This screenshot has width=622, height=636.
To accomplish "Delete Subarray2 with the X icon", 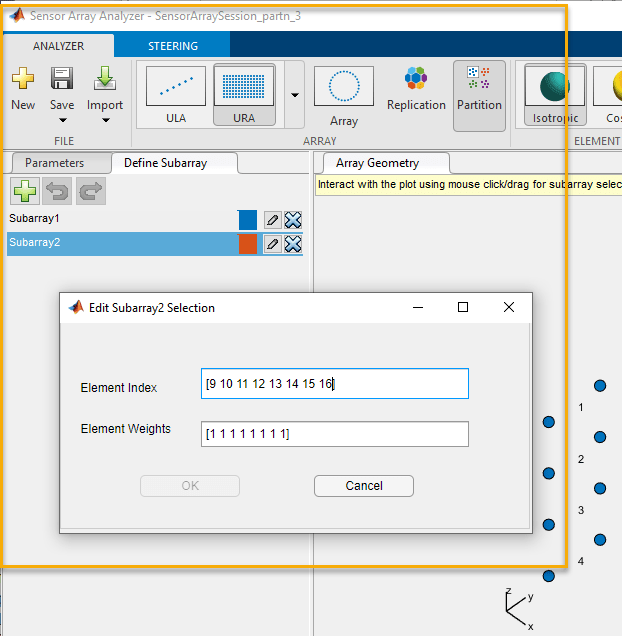I will click(293, 244).
